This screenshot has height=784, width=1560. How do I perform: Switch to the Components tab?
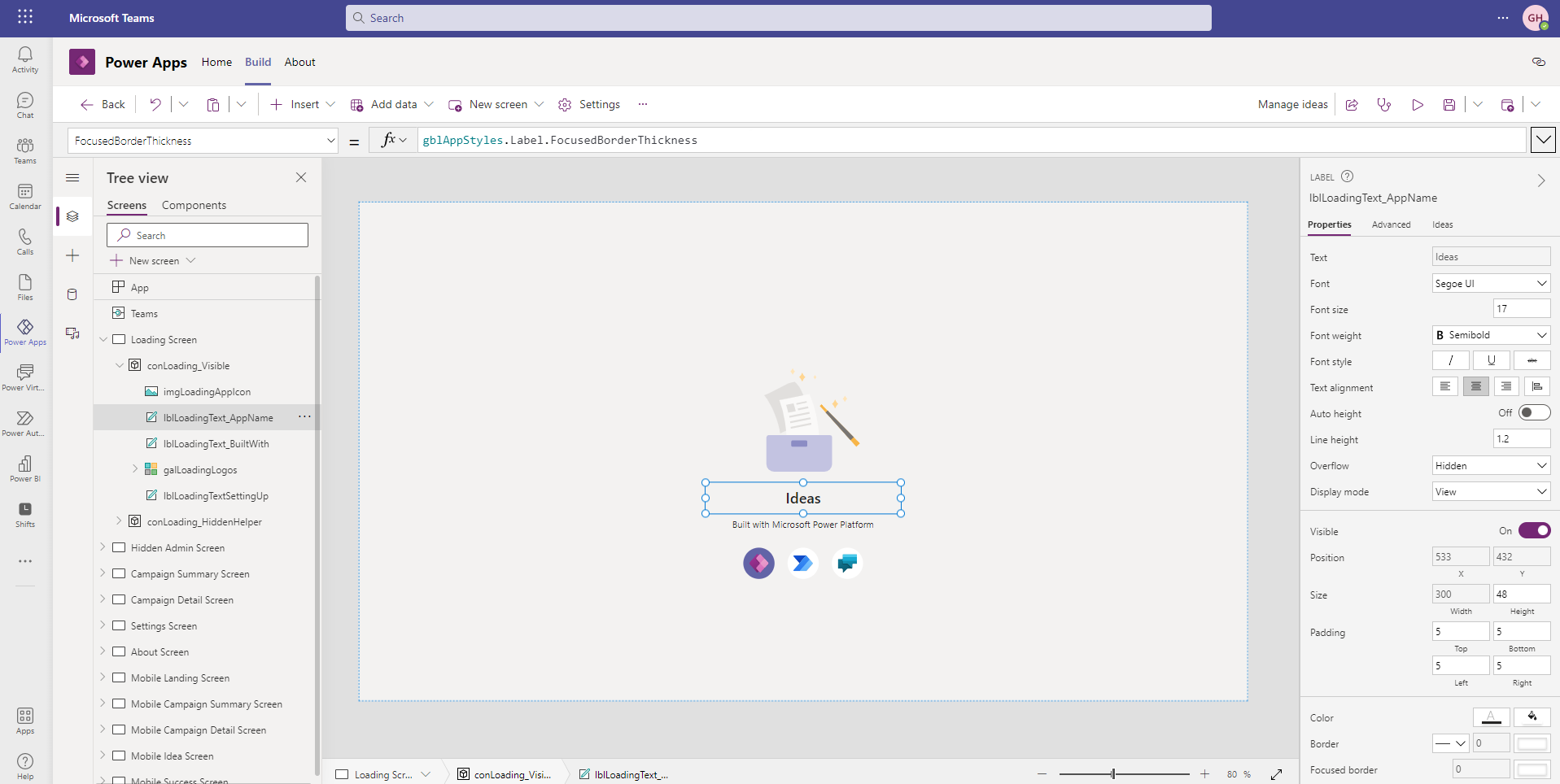point(194,205)
